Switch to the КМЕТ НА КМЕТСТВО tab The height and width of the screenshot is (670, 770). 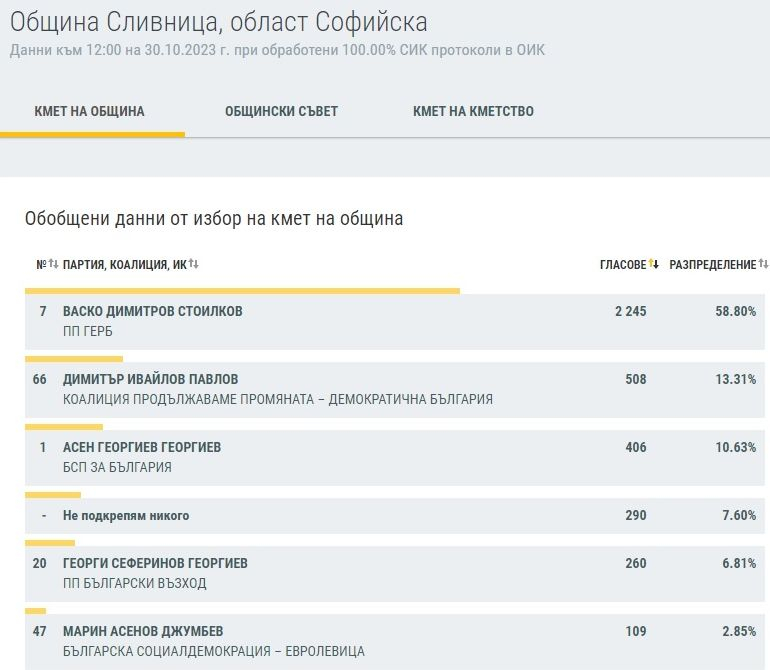[473, 112]
